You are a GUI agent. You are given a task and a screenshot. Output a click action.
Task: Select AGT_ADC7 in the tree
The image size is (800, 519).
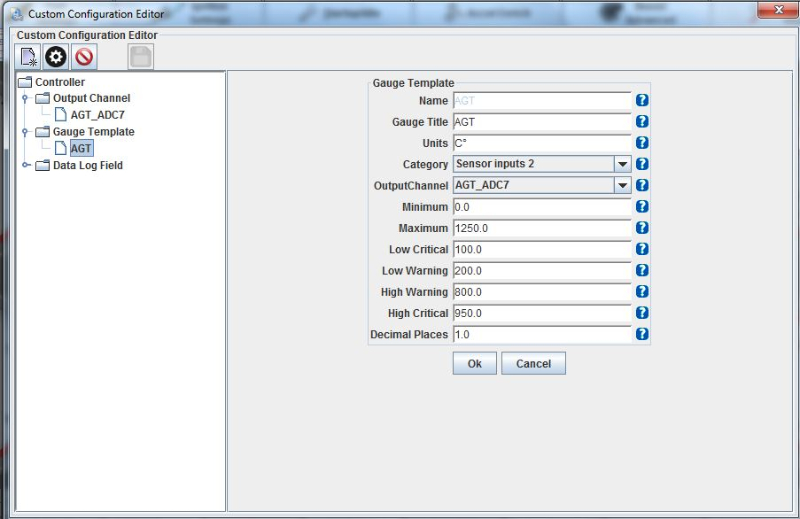(97, 115)
